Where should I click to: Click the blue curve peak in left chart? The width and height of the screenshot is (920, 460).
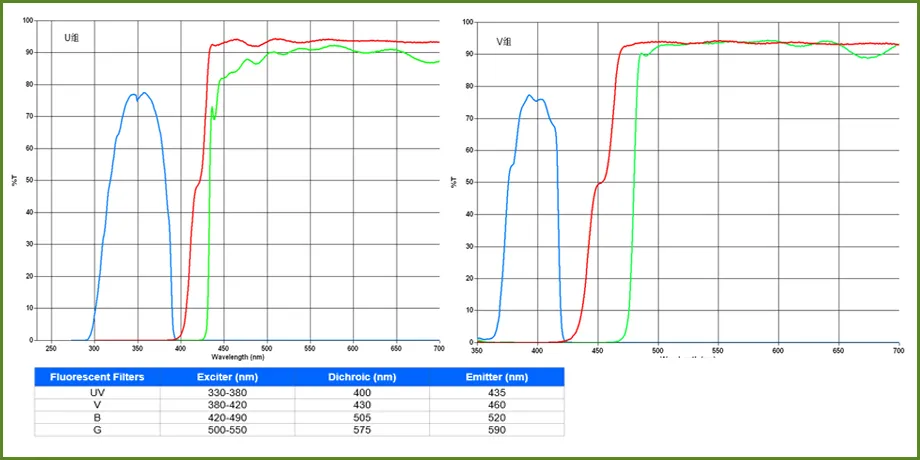(144, 93)
